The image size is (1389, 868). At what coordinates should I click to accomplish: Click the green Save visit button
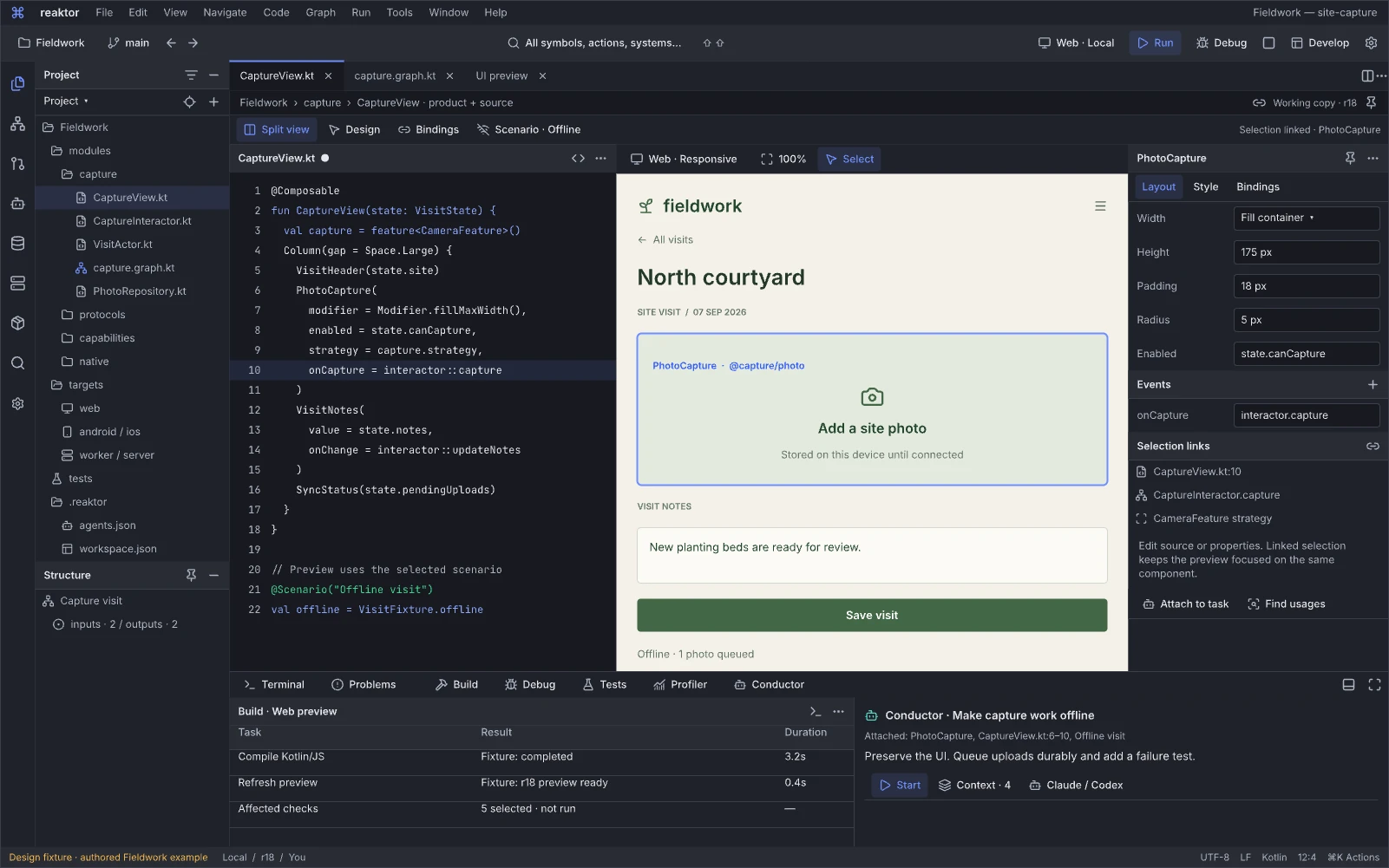coord(872,616)
